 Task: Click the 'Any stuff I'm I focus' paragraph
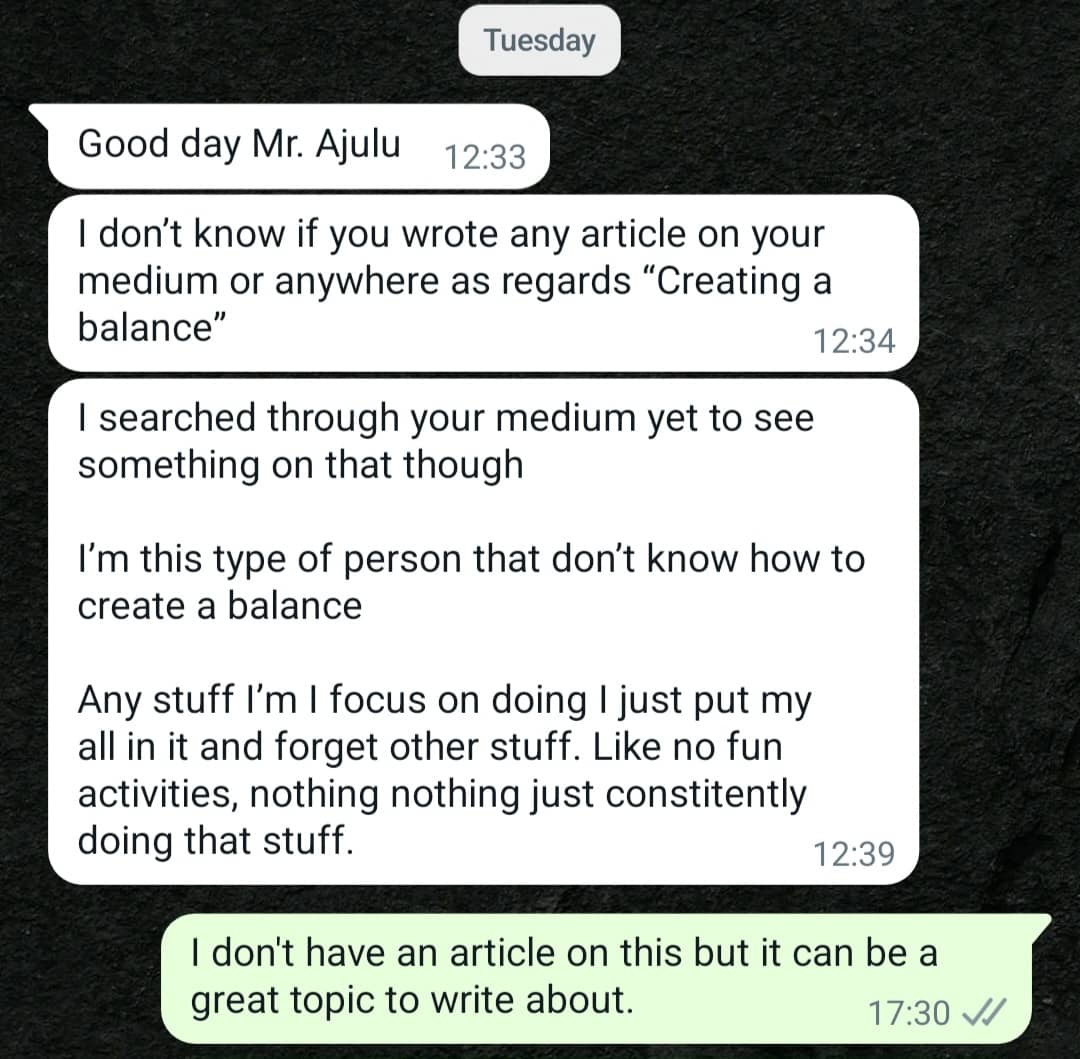point(444,770)
